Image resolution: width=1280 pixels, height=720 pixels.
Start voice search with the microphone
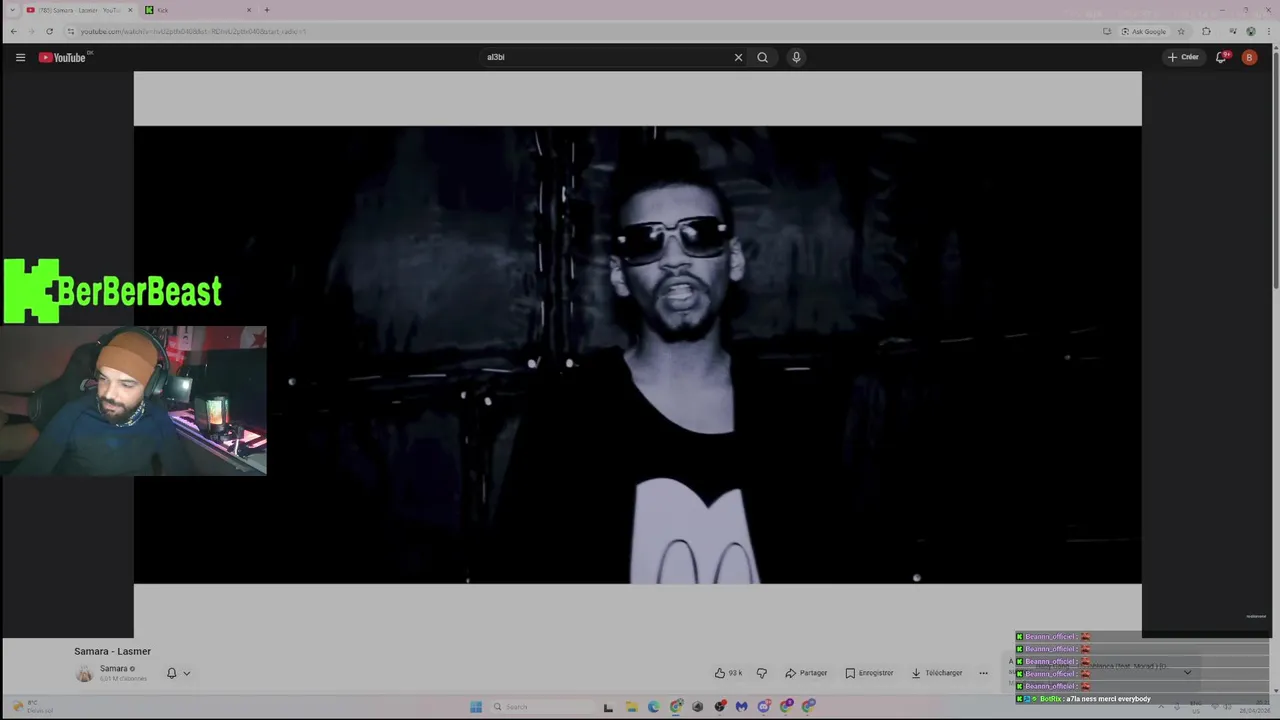click(x=796, y=57)
